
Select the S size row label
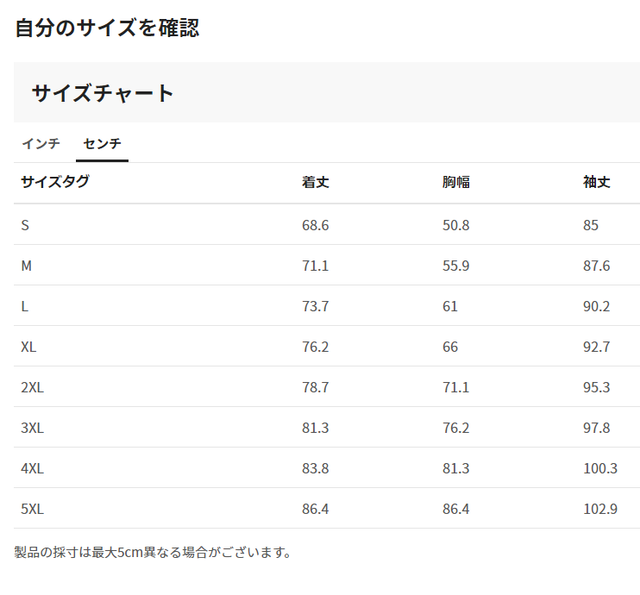coord(25,225)
